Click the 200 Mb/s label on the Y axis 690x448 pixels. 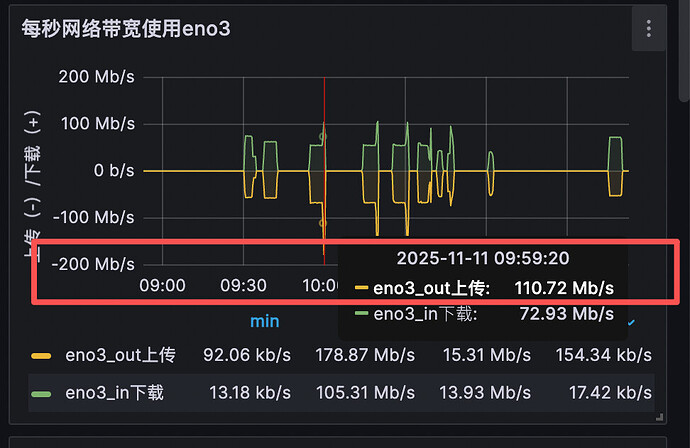point(97,77)
